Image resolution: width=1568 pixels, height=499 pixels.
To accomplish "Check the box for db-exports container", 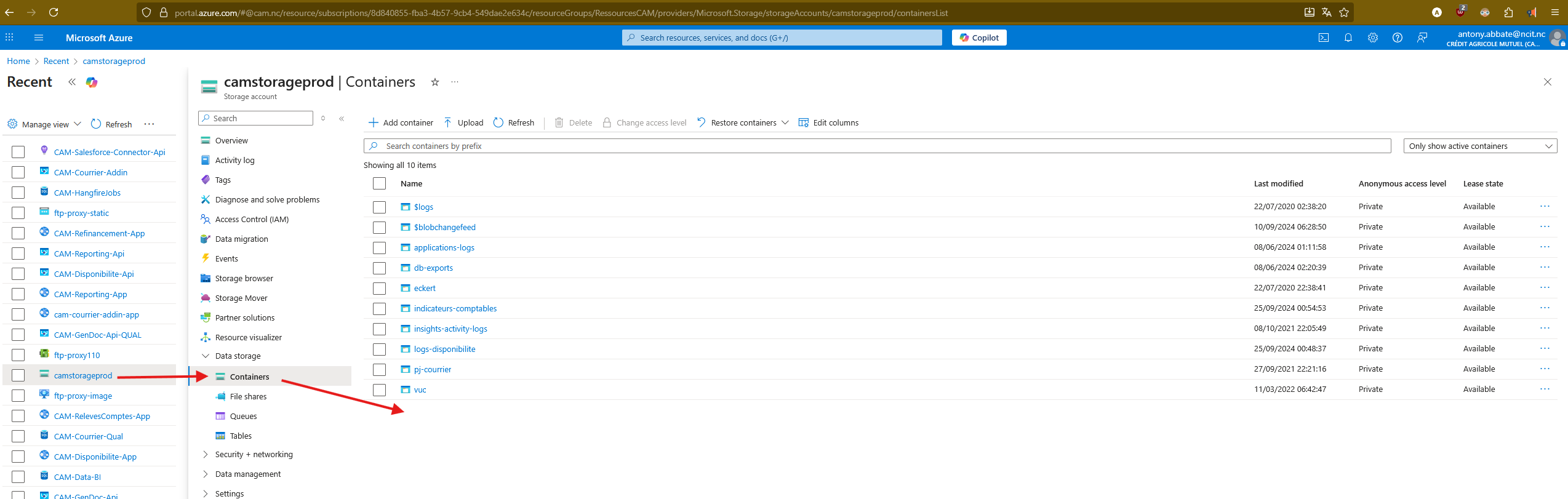I will click(379, 268).
